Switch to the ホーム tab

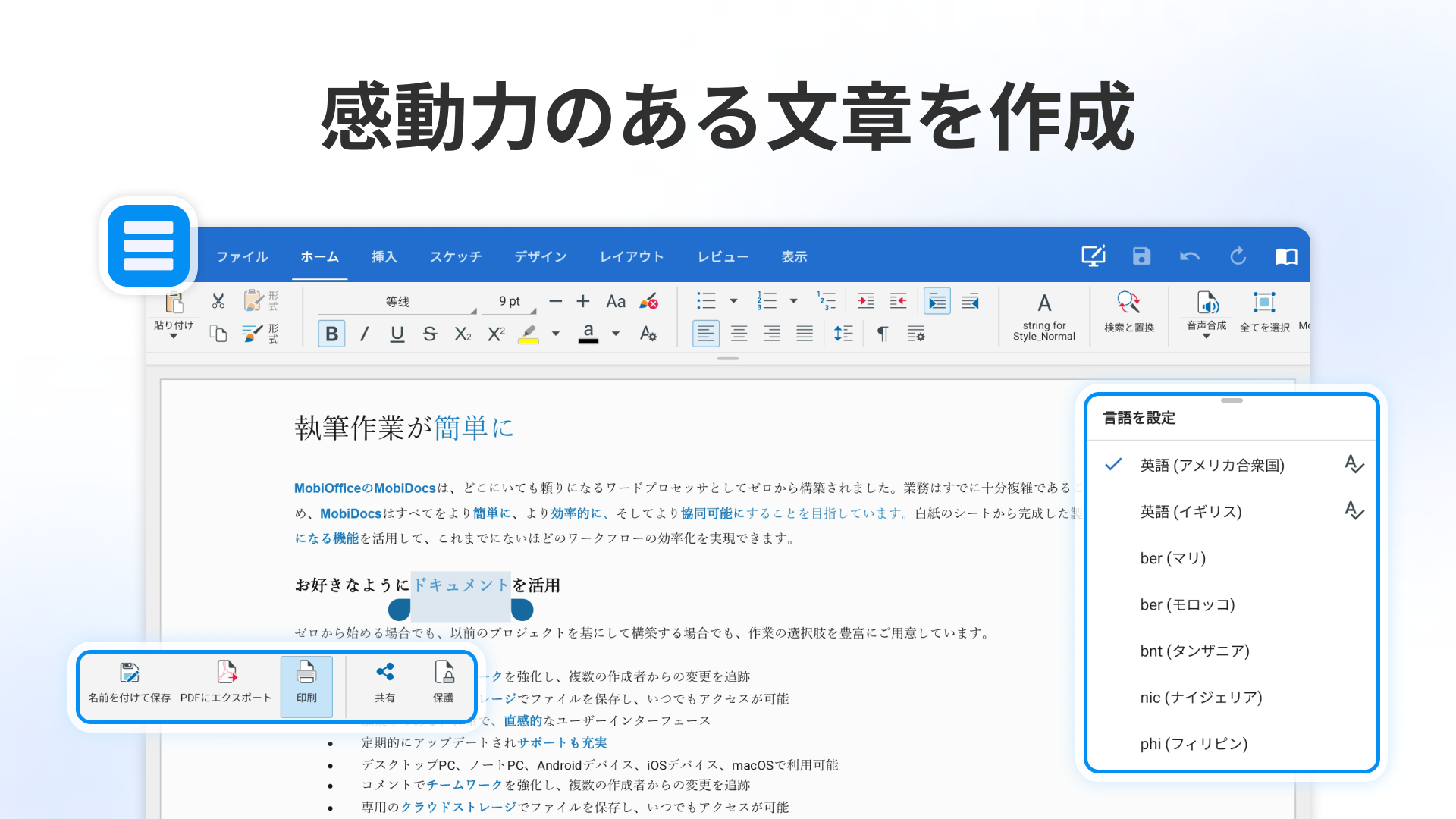coord(319,257)
